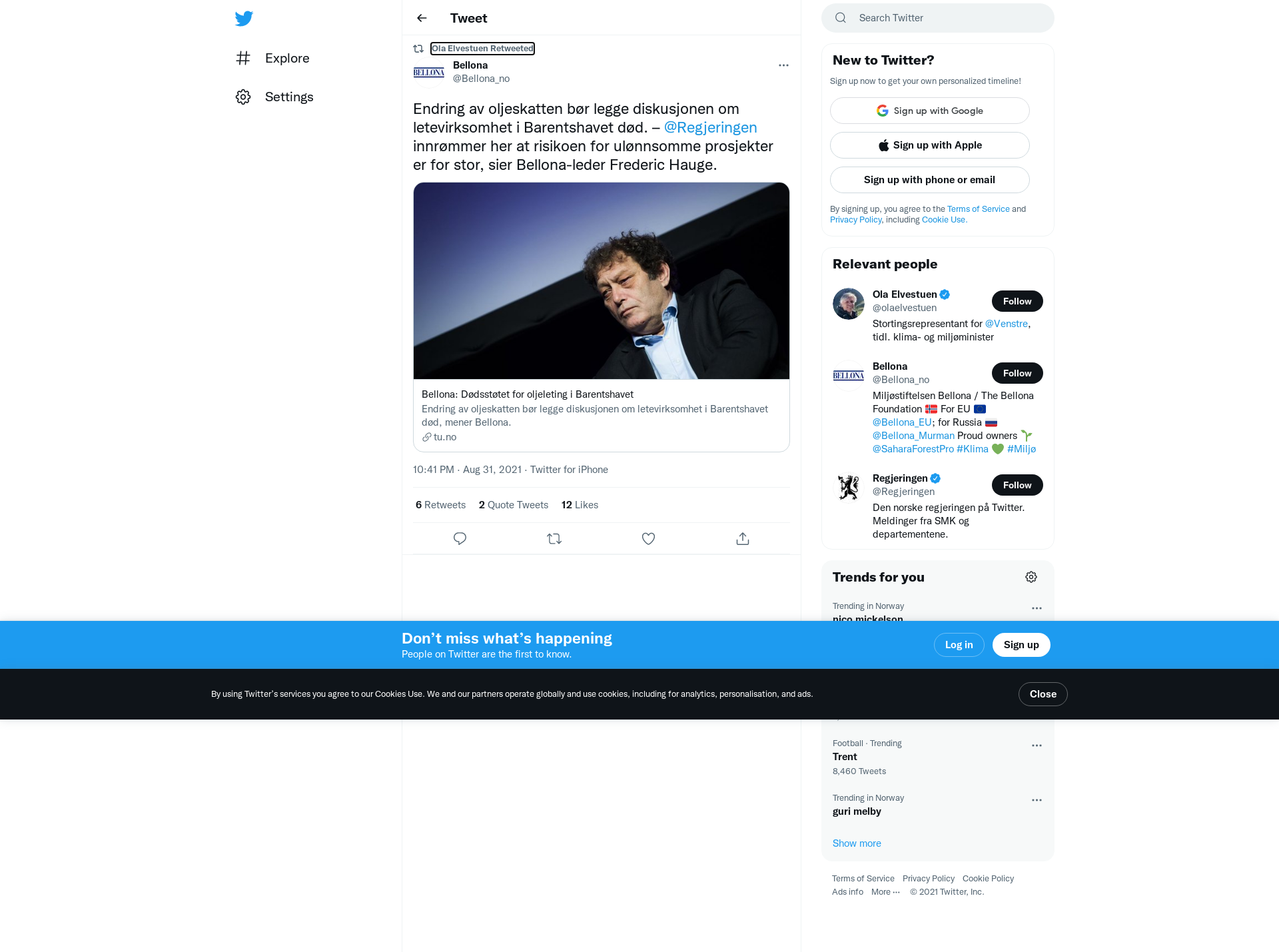Viewport: 1279px width, 952px height.
Task: Open options for guri melby trend
Action: [x=1037, y=800]
